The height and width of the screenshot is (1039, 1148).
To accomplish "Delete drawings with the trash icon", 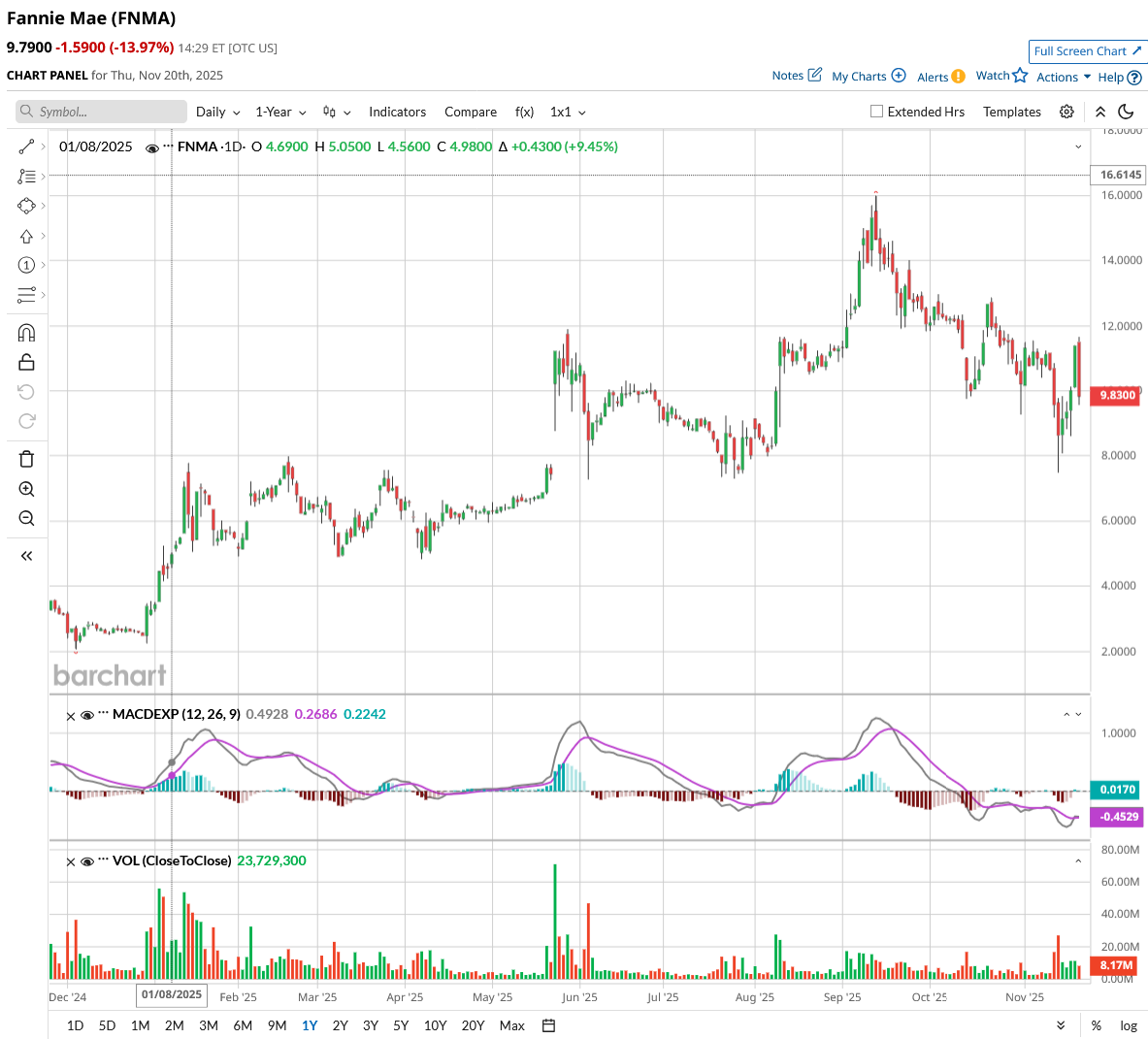I will pos(26,459).
